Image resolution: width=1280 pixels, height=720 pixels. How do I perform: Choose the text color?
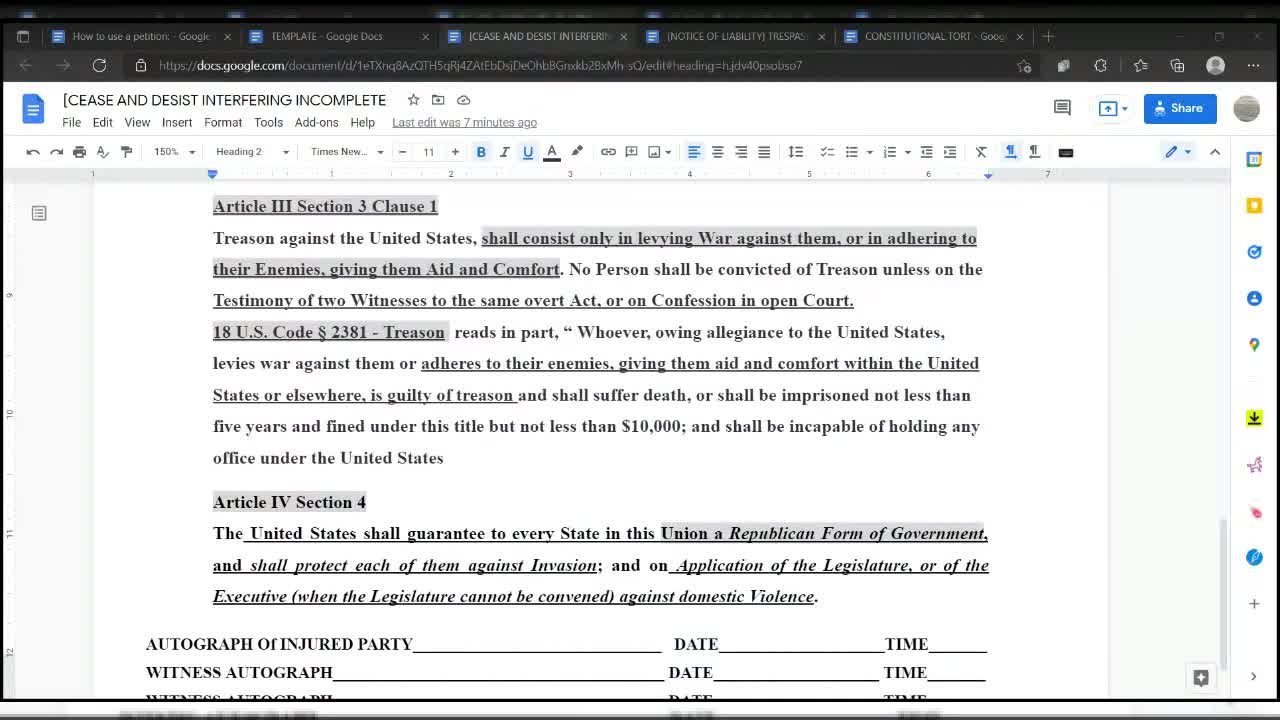551,152
